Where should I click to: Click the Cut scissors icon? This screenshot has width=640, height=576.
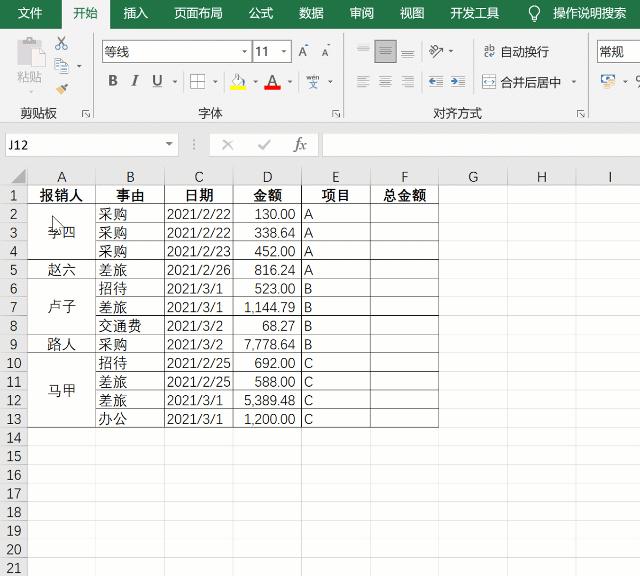tap(61, 43)
